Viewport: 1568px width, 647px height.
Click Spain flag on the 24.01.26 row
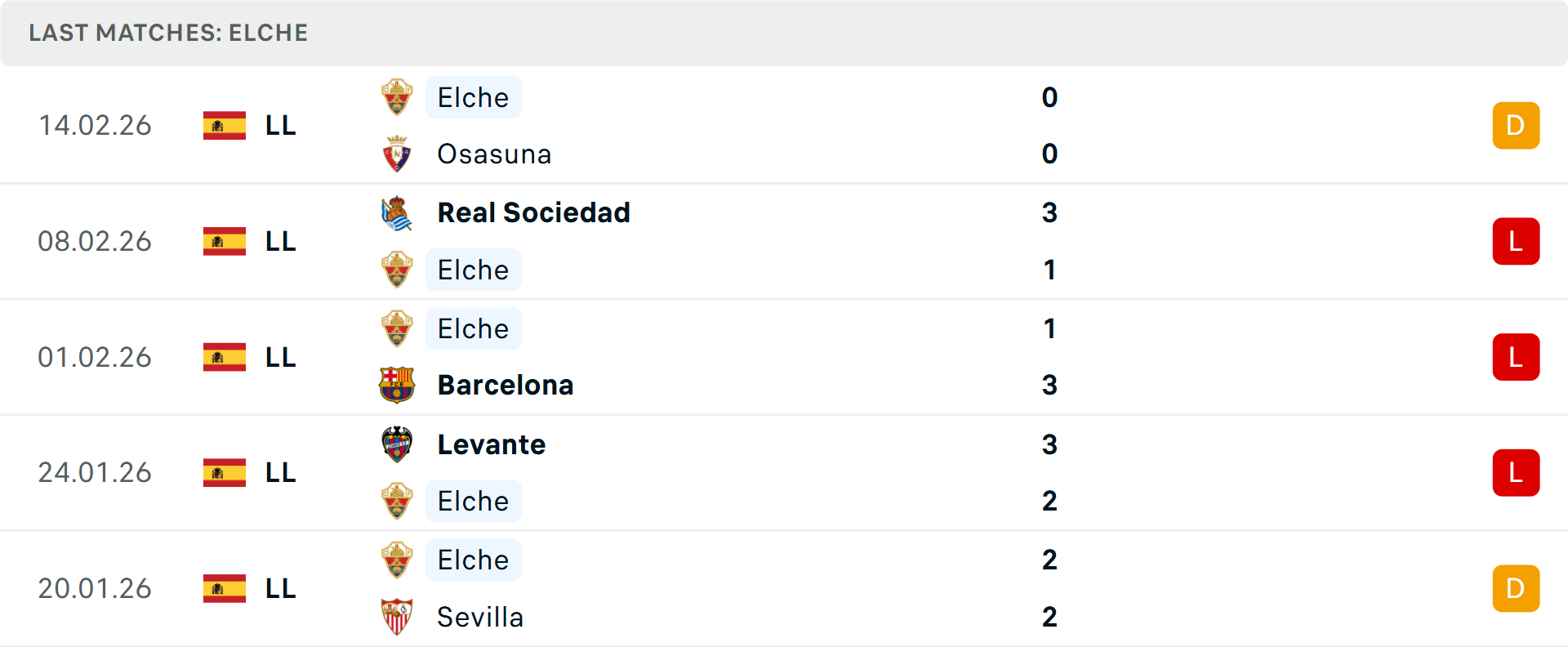pos(225,473)
